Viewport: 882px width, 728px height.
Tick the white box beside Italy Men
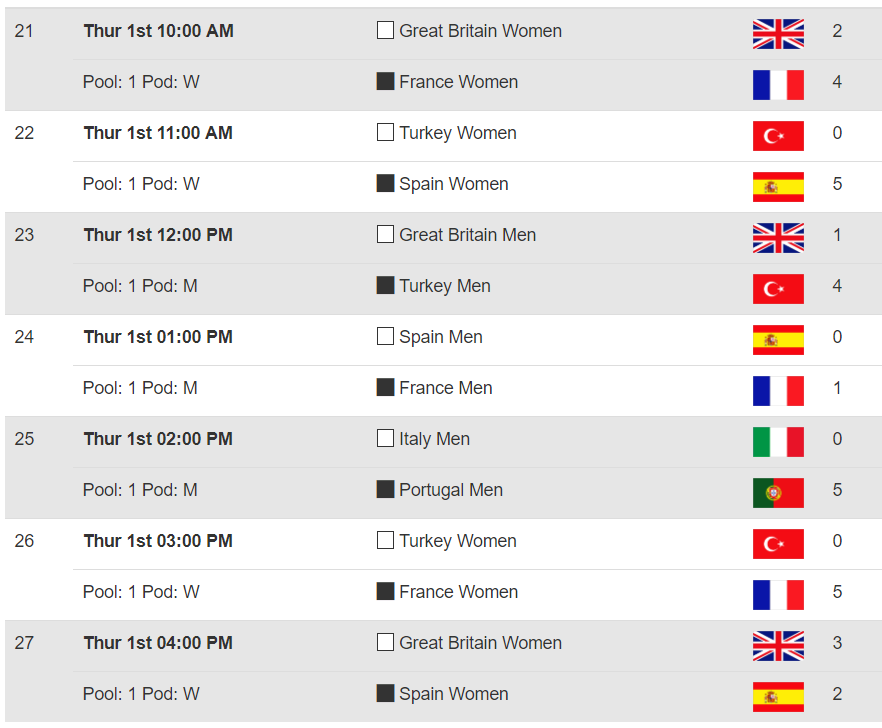385,439
